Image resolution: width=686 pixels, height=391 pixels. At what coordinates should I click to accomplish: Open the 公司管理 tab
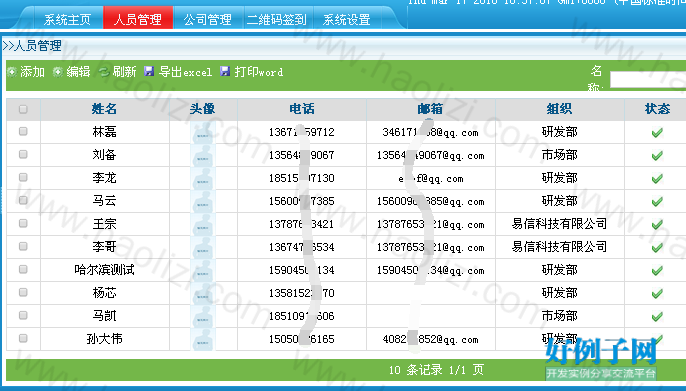208,19
